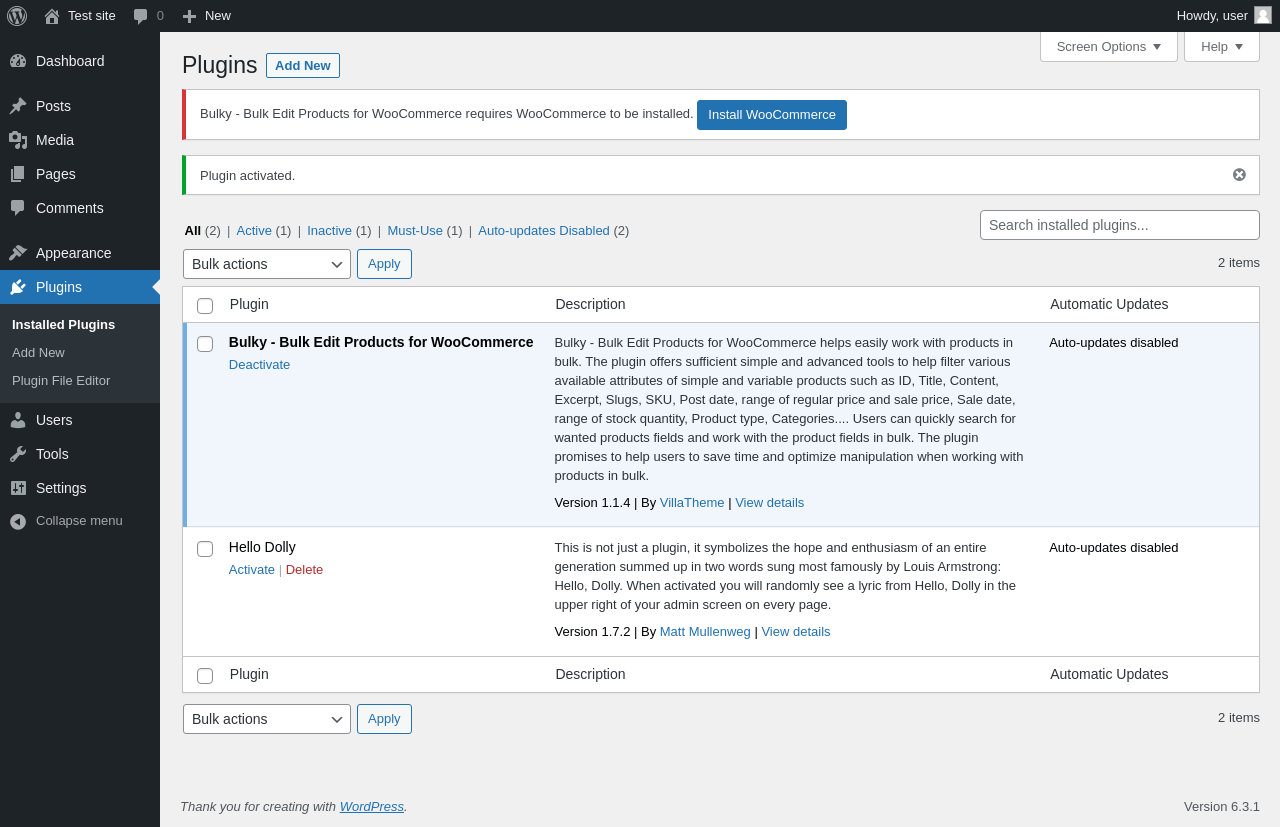Open the VillaTheme author link
1280x827 pixels.
click(x=692, y=502)
